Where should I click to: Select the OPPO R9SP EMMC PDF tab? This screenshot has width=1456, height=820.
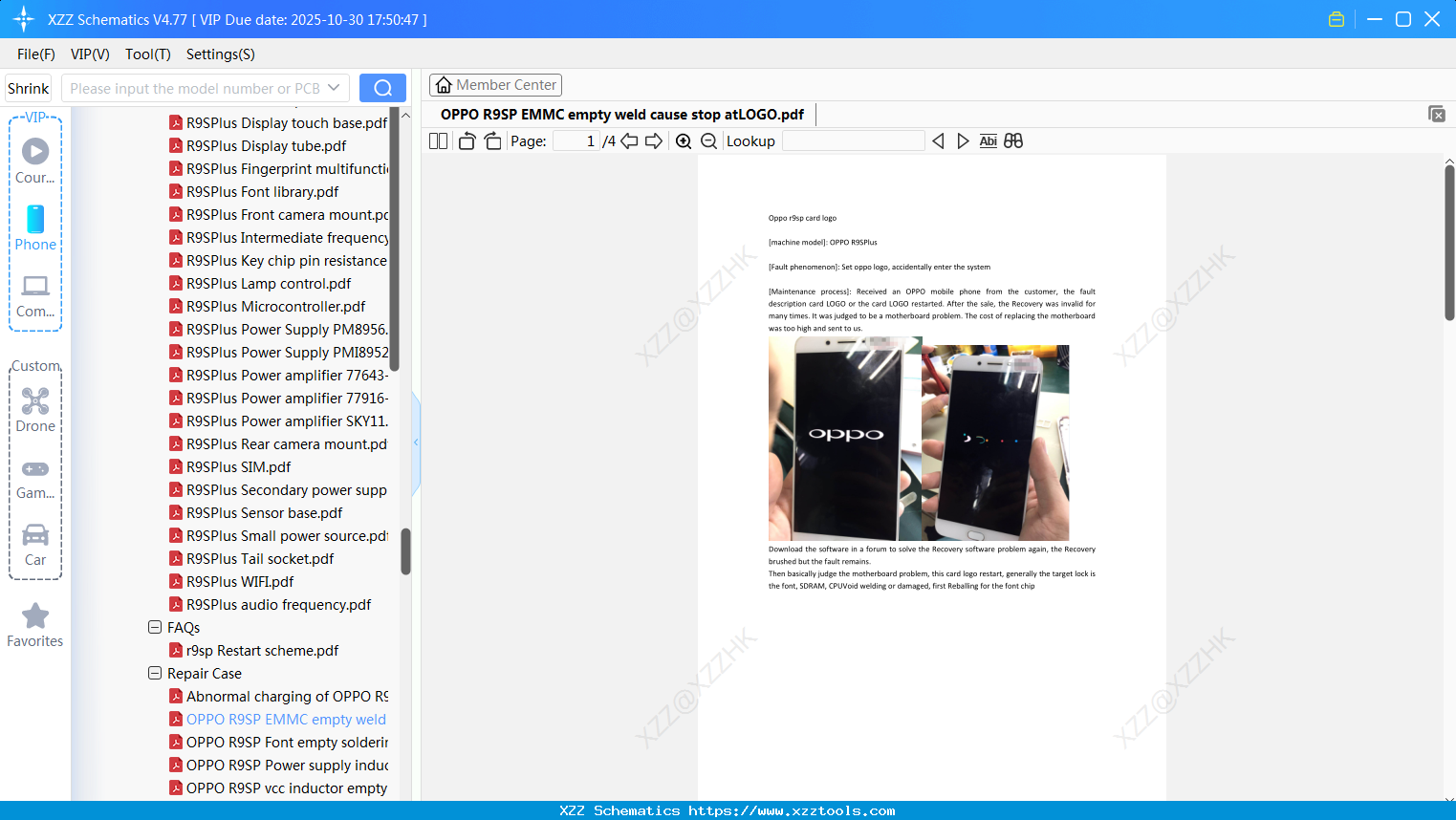coord(622,115)
